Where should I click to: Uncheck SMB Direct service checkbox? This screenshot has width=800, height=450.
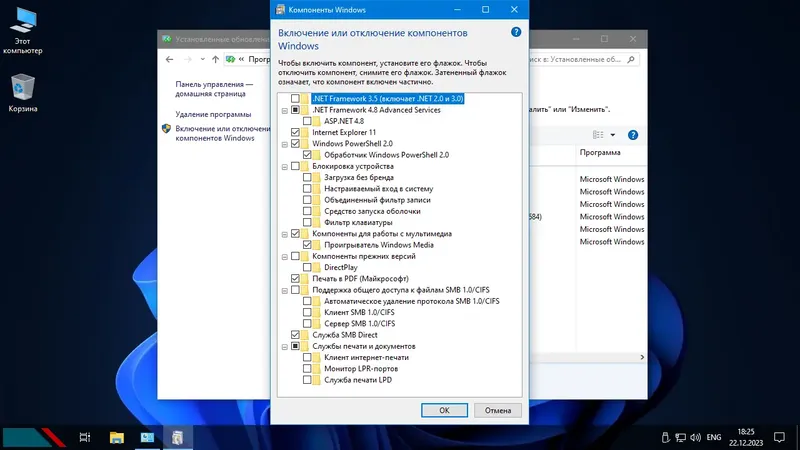point(295,335)
